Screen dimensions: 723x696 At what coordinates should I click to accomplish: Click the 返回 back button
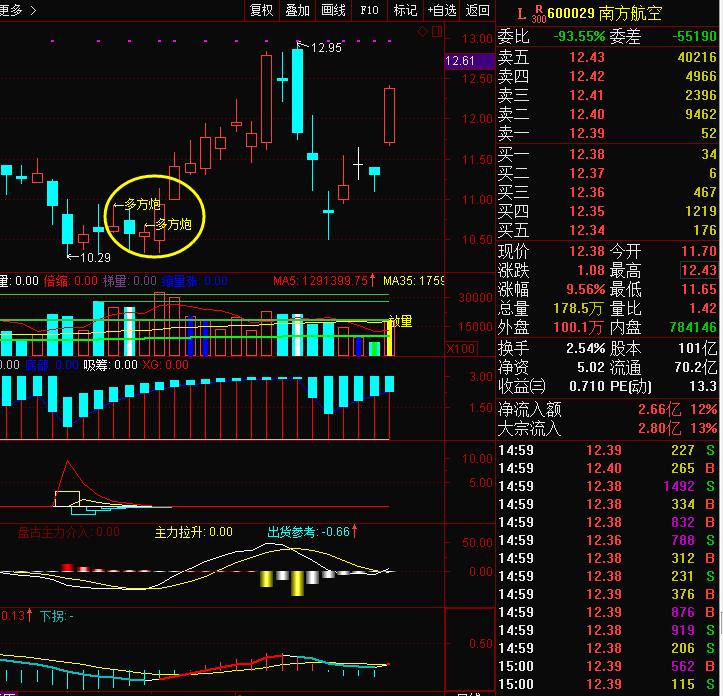477,10
